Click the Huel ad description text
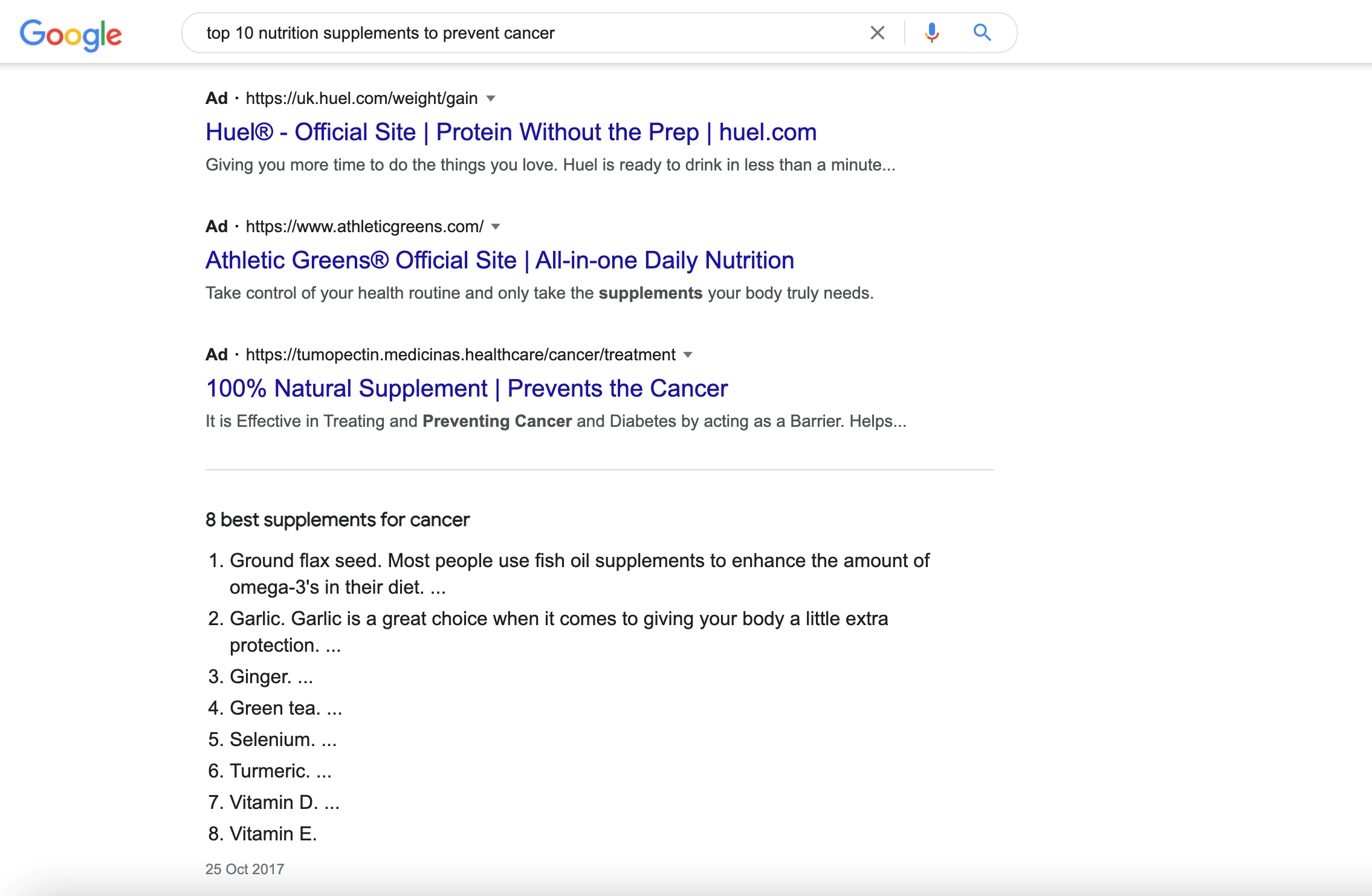The image size is (1372, 896). tap(550, 165)
